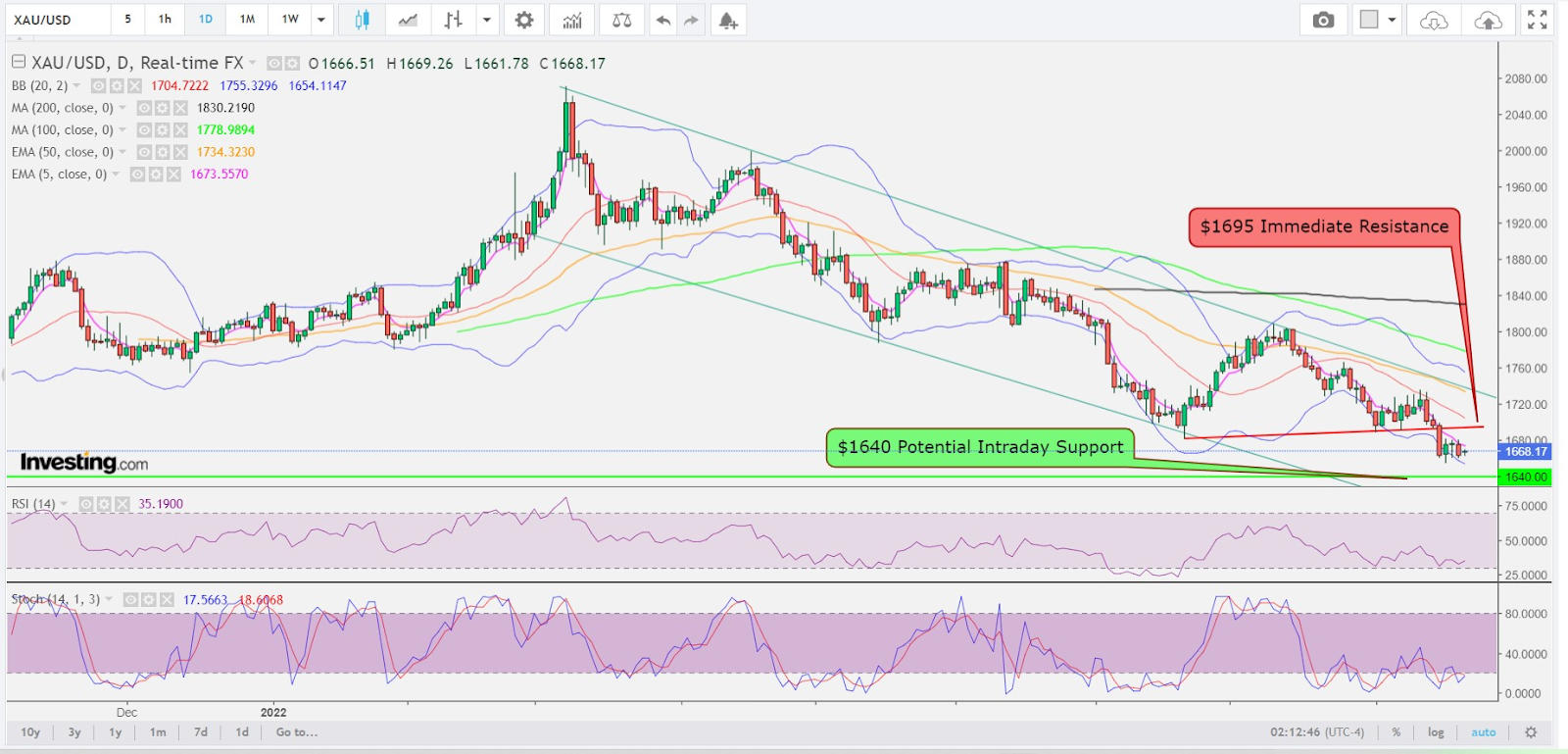The width and height of the screenshot is (1568, 754).
Task: Select the 1h timeframe
Action: point(165,20)
